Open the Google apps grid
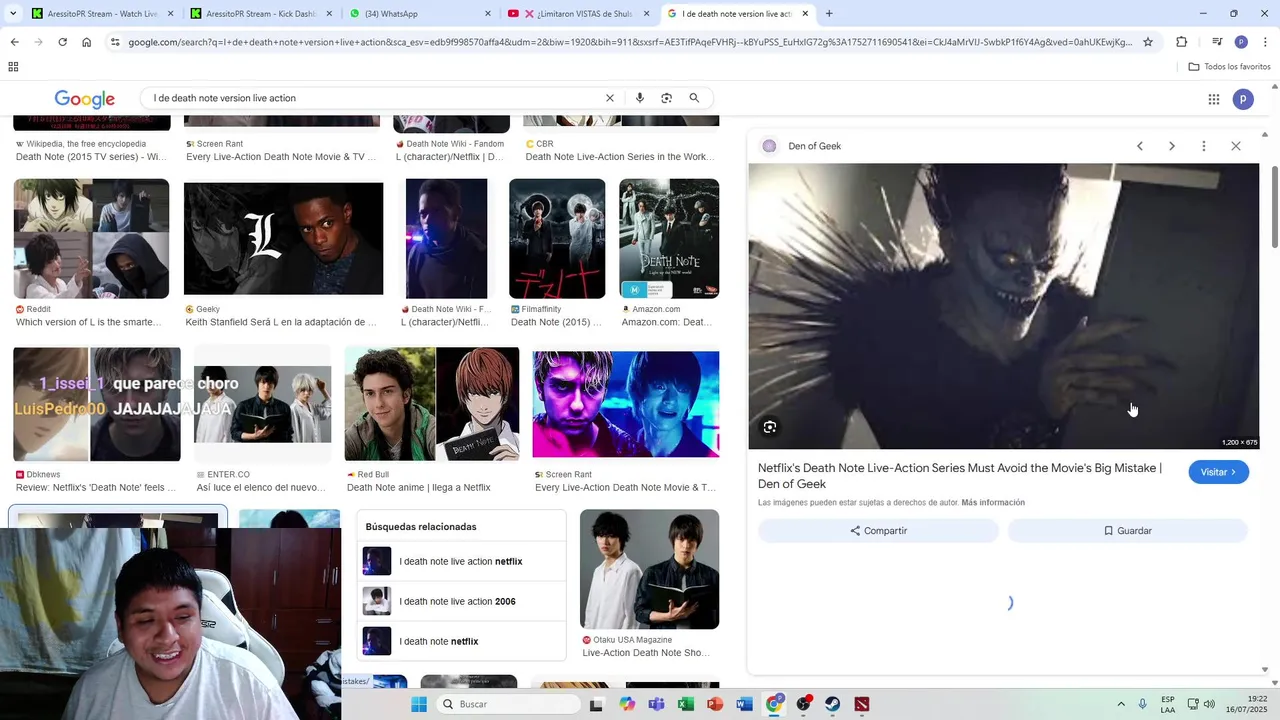 [1214, 99]
